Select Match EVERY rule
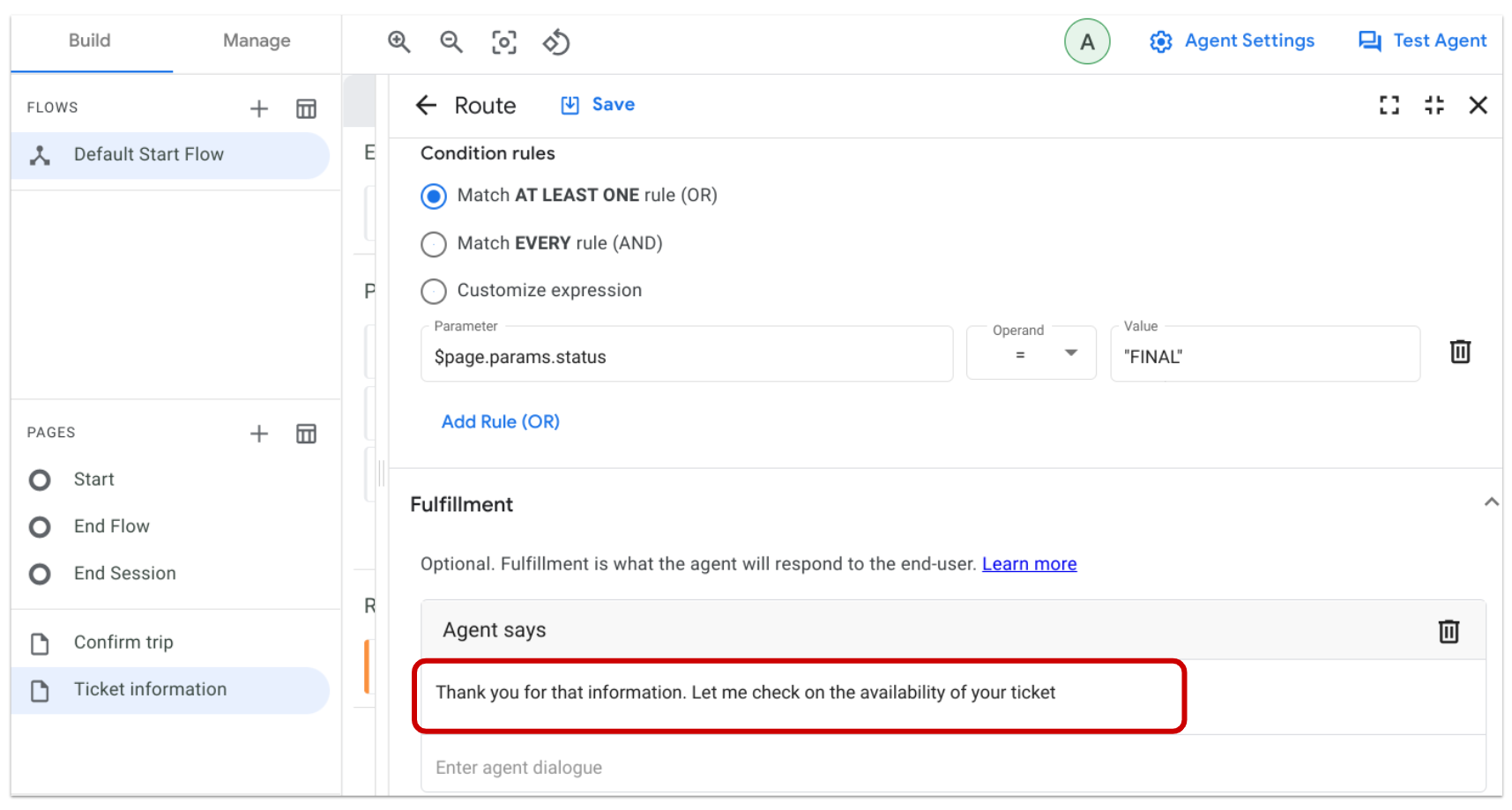Image resolution: width=1512 pixels, height=810 pixels. (x=433, y=244)
